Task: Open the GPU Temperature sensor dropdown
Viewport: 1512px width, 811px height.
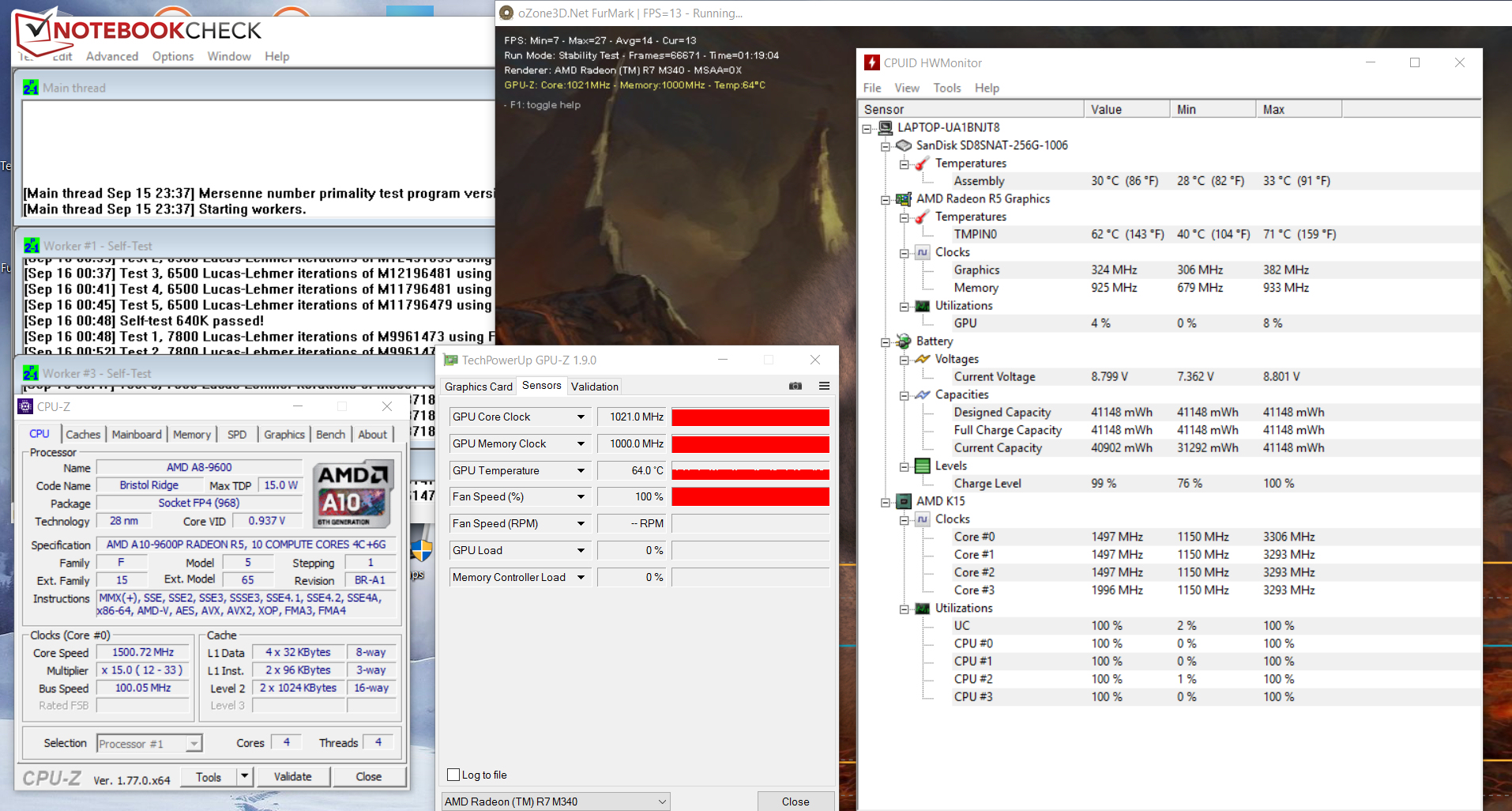Action: point(581,470)
